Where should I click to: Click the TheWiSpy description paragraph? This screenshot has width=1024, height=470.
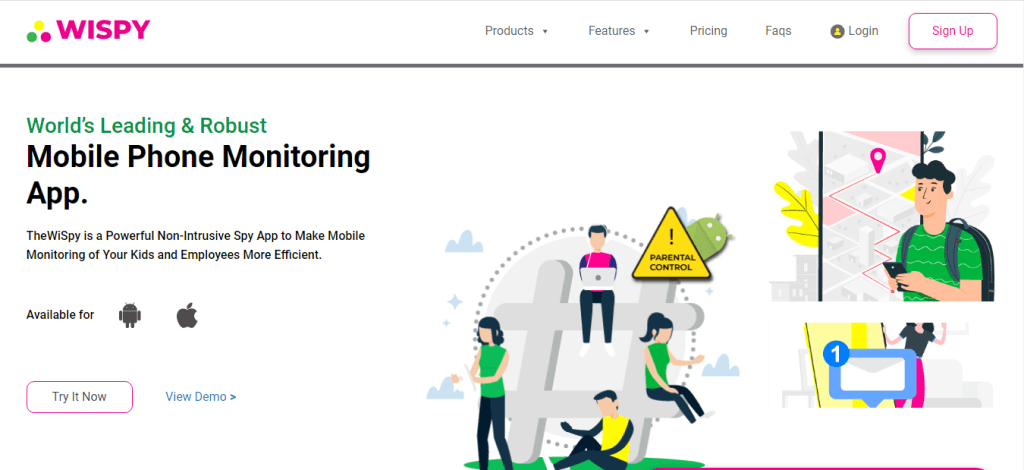195,245
